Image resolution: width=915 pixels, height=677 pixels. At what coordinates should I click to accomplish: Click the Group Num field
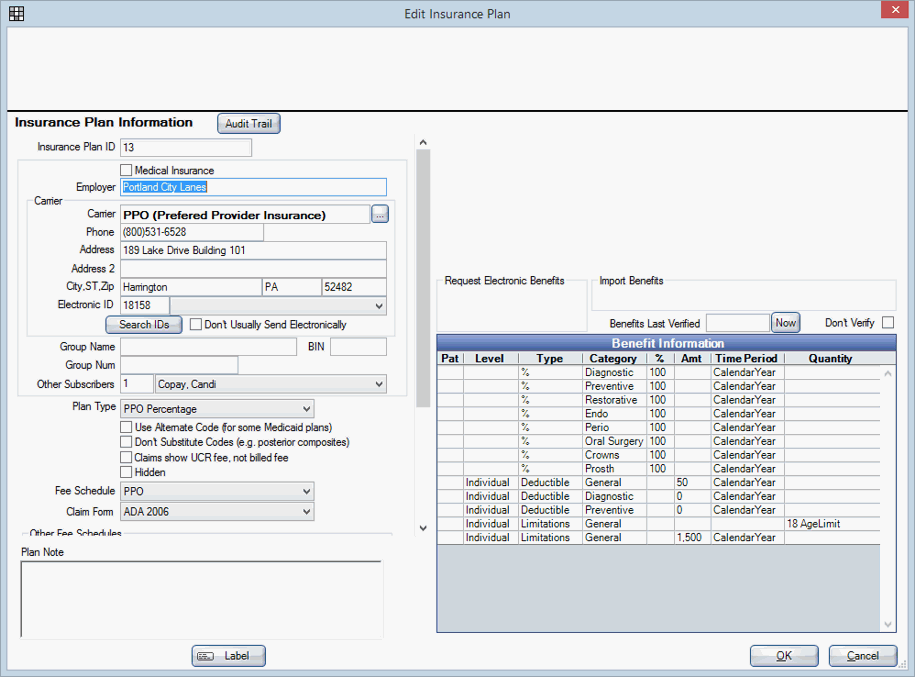coord(179,365)
